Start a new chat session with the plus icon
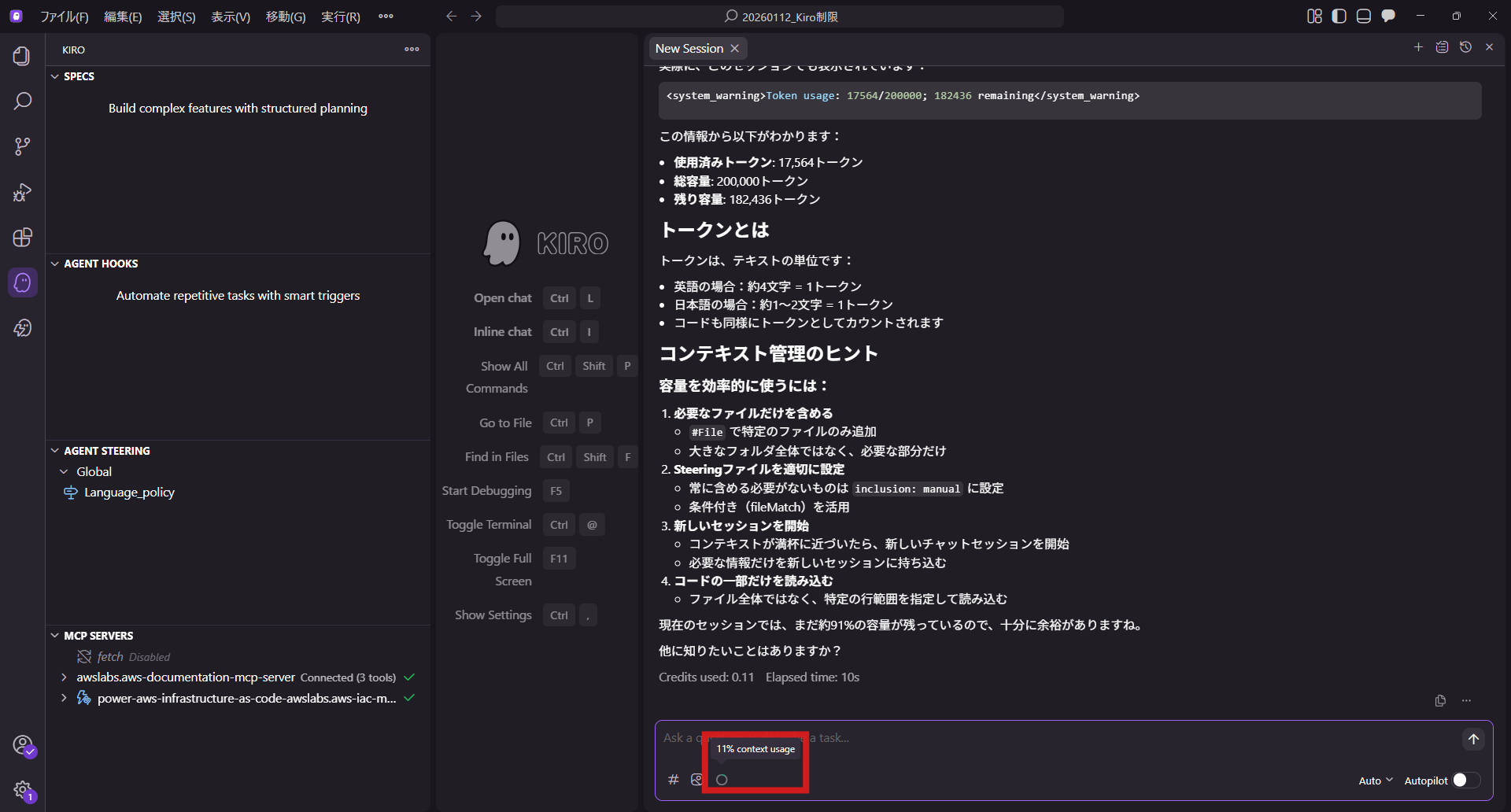Screen dimensions: 1511x812 1419,47
